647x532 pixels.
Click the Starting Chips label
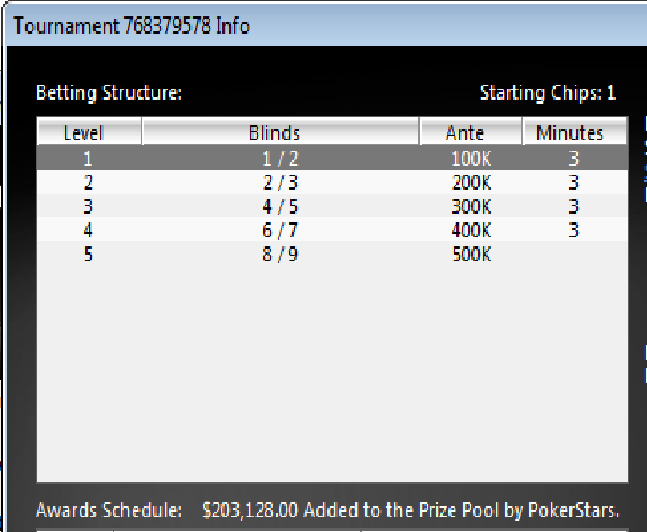coord(547,94)
